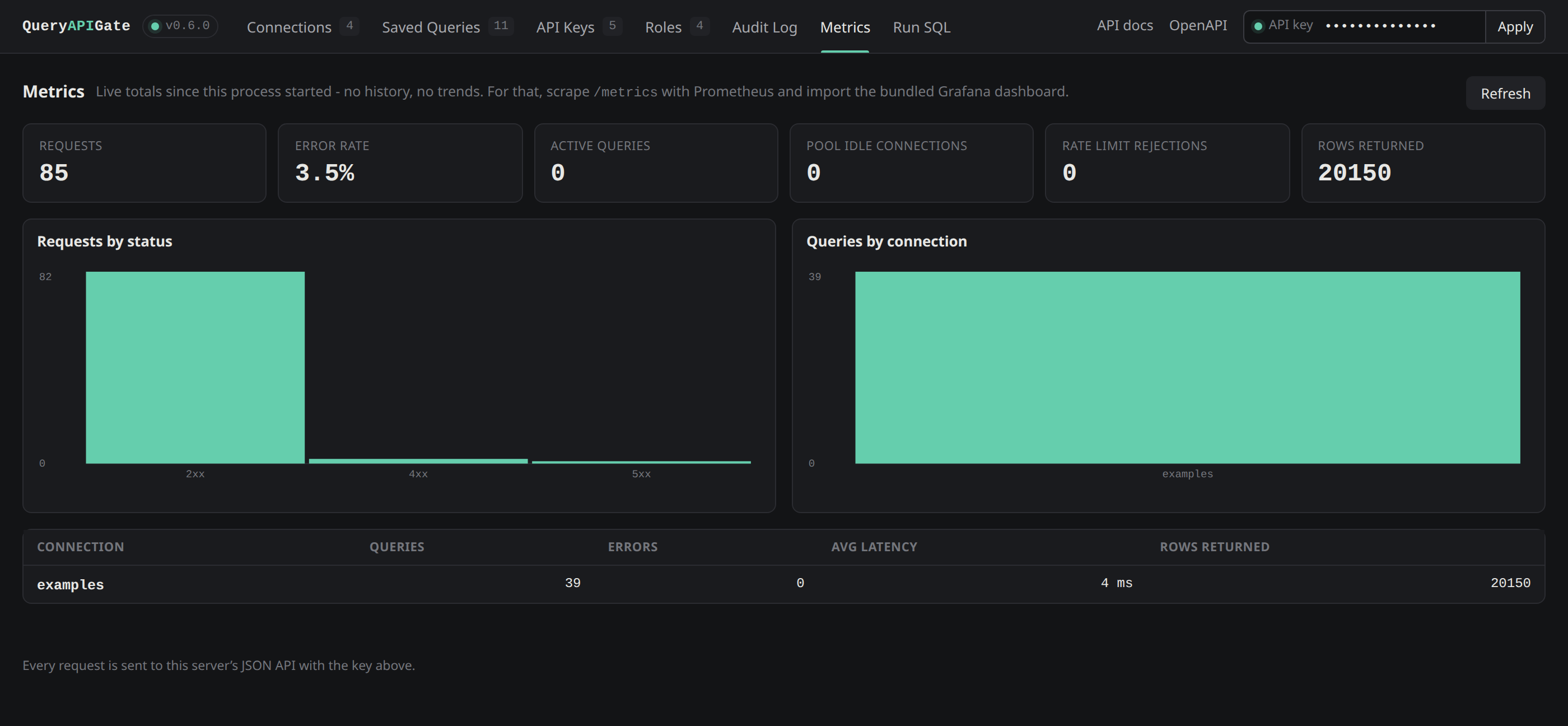The height and width of the screenshot is (726, 1568).
Task: Go to the Roles tab
Action: tap(677, 27)
